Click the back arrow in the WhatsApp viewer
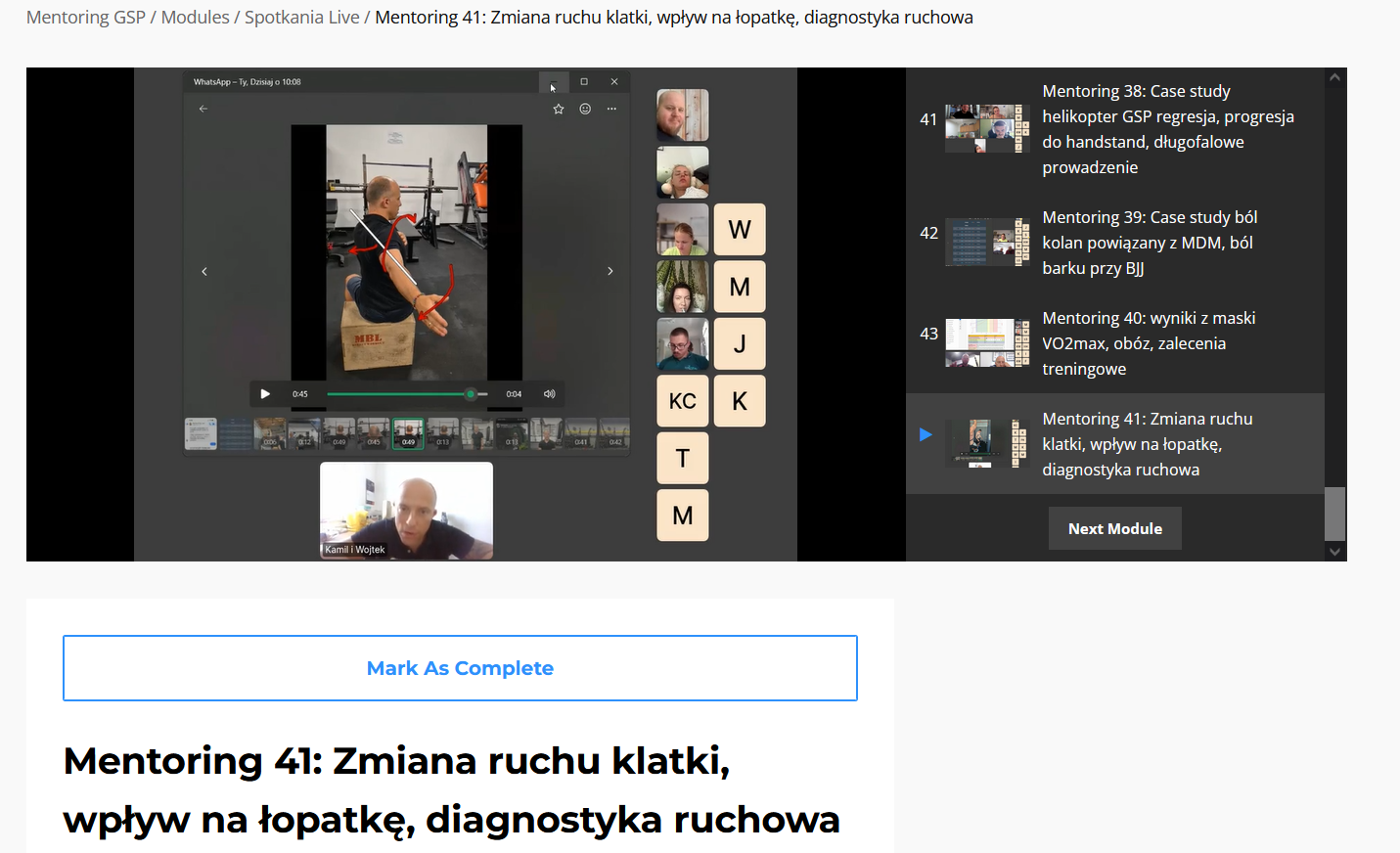The width and height of the screenshot is (1400, 853). [203, 109]
